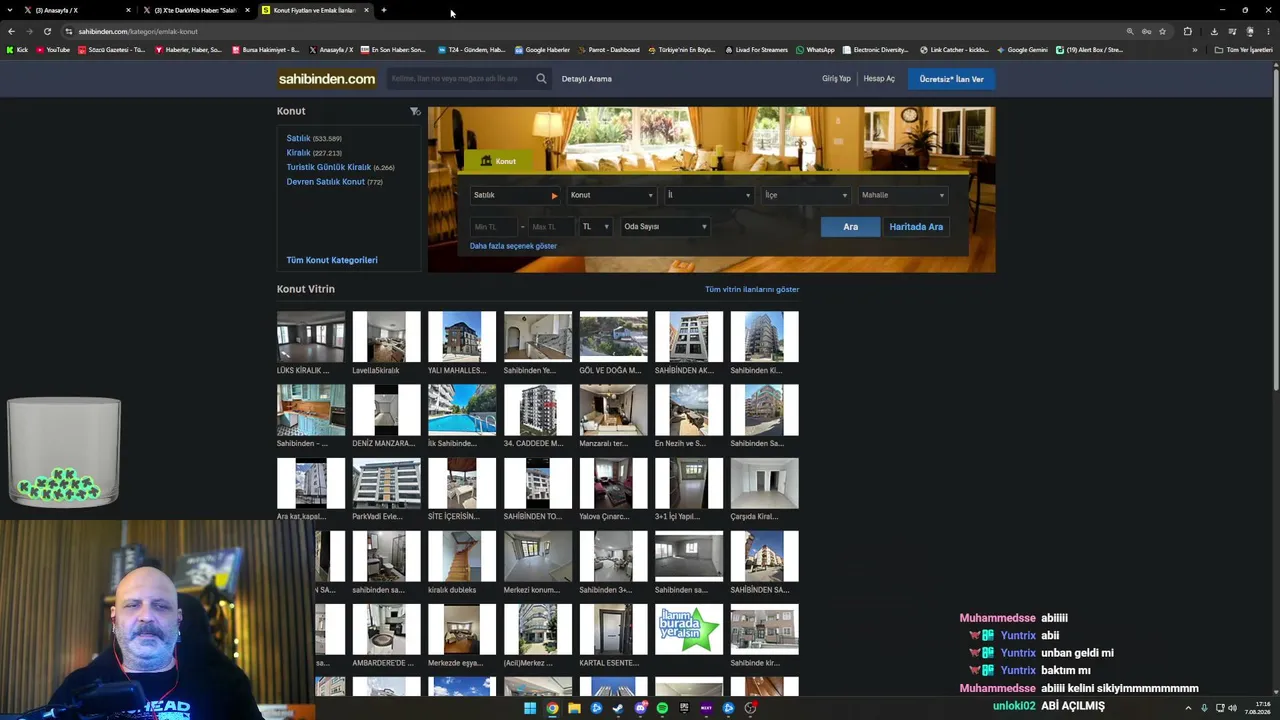The height and width of the screenshot is (720, 1280).
Task: Expand the bookmarks overflow chevron
Action: click(1194, 50)
